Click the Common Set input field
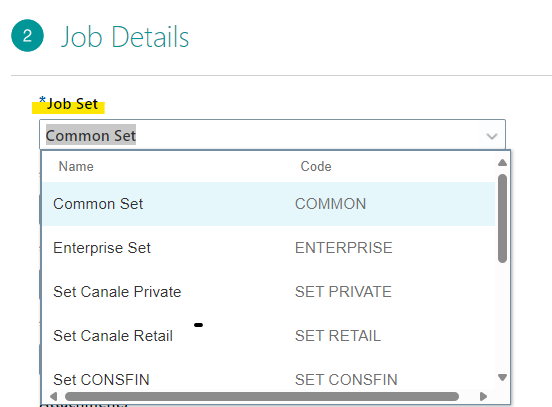 pos(272,135)
